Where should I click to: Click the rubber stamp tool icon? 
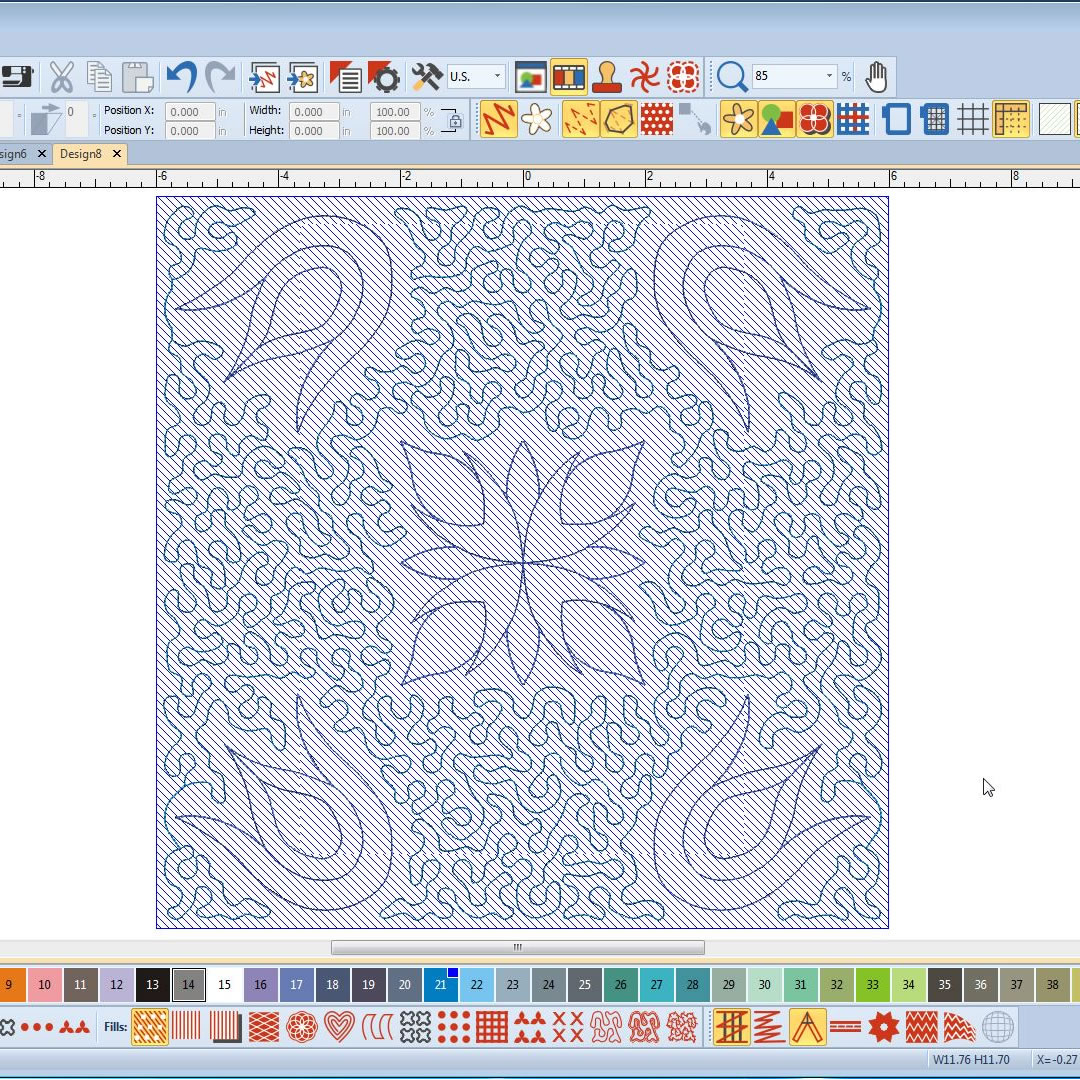pyautogui.click(x=607, y=77)
